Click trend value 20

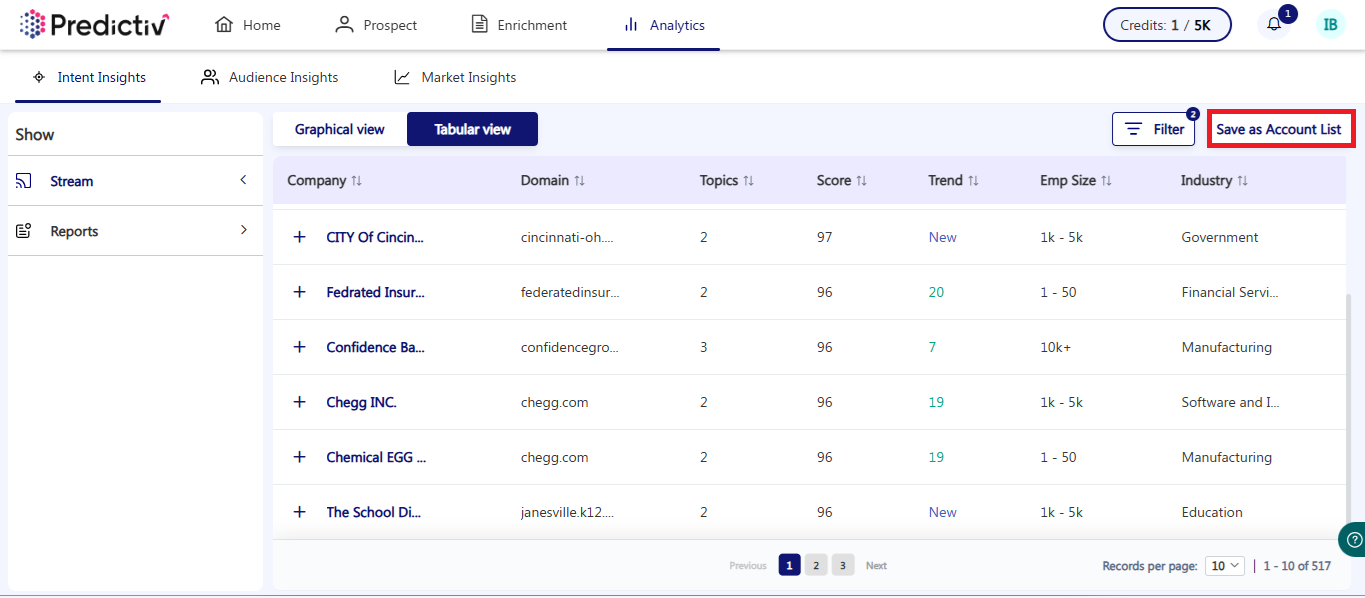(936, 292)
